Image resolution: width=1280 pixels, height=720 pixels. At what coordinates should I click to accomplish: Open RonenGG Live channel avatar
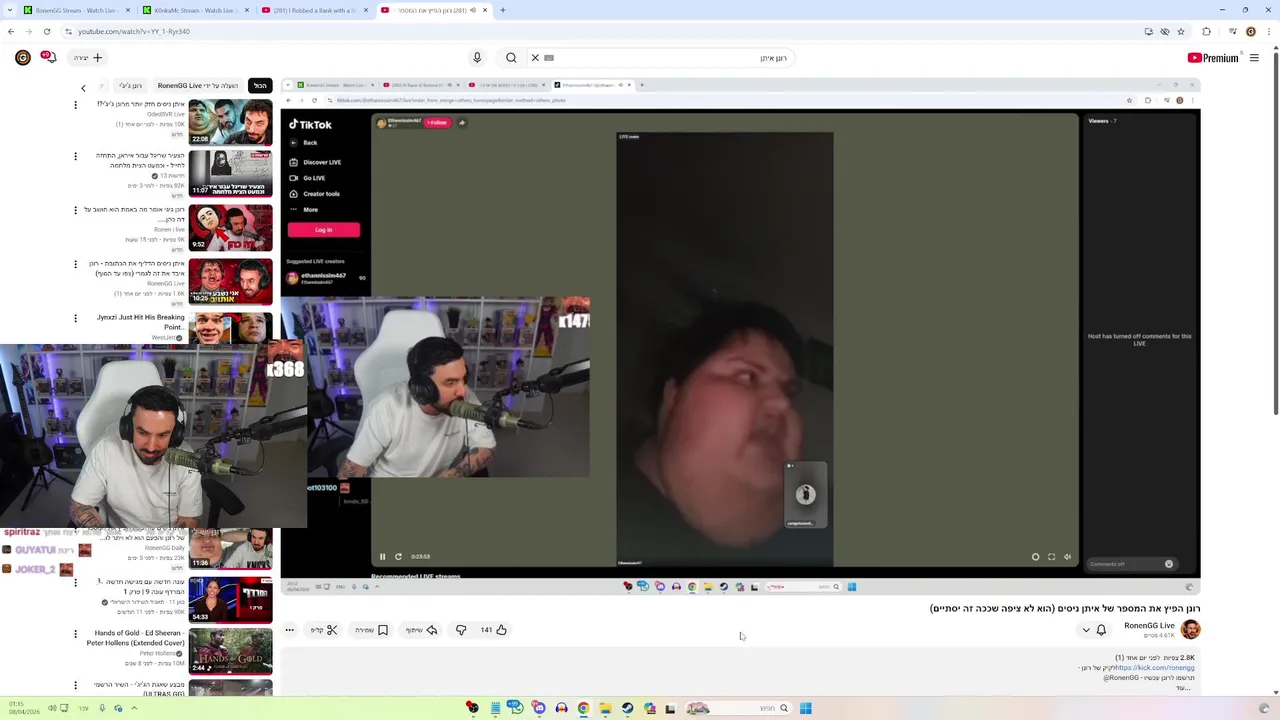1190,629
